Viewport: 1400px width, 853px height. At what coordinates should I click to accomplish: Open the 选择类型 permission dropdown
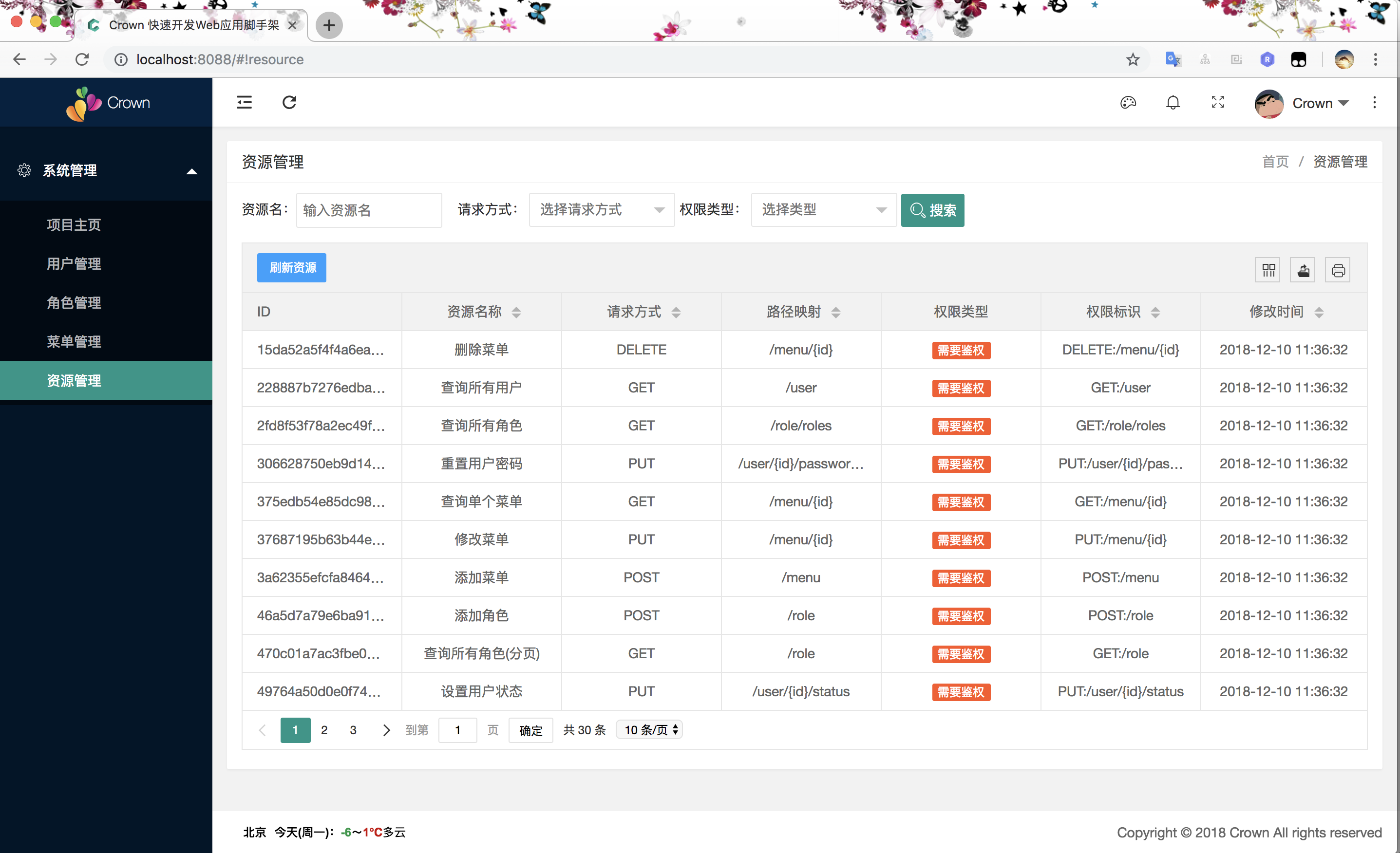click(823, 210)
